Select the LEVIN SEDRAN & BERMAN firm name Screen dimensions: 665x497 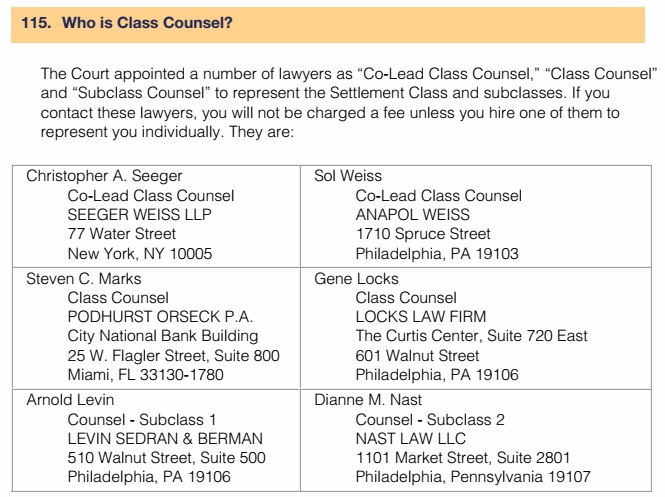pyautogui.click(x=165, y=439)
